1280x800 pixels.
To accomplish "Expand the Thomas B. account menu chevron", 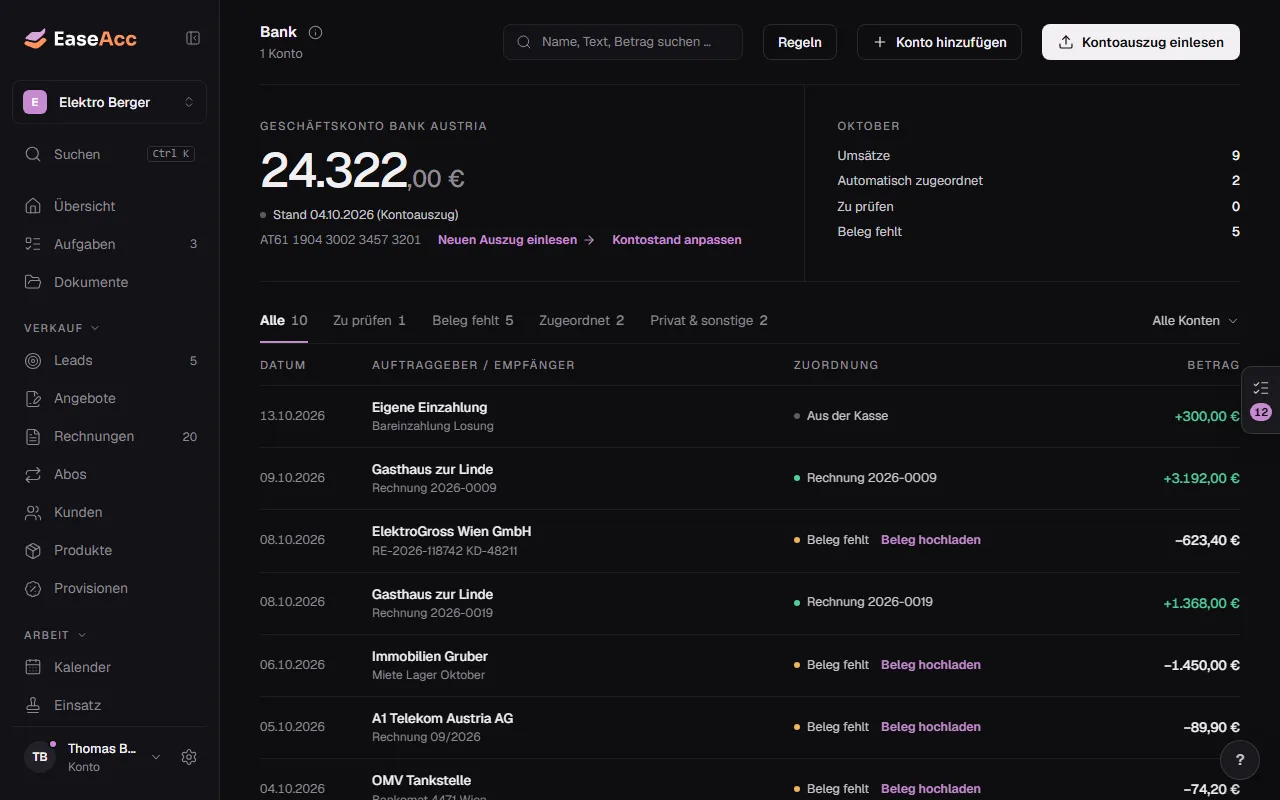I will 156,757.
